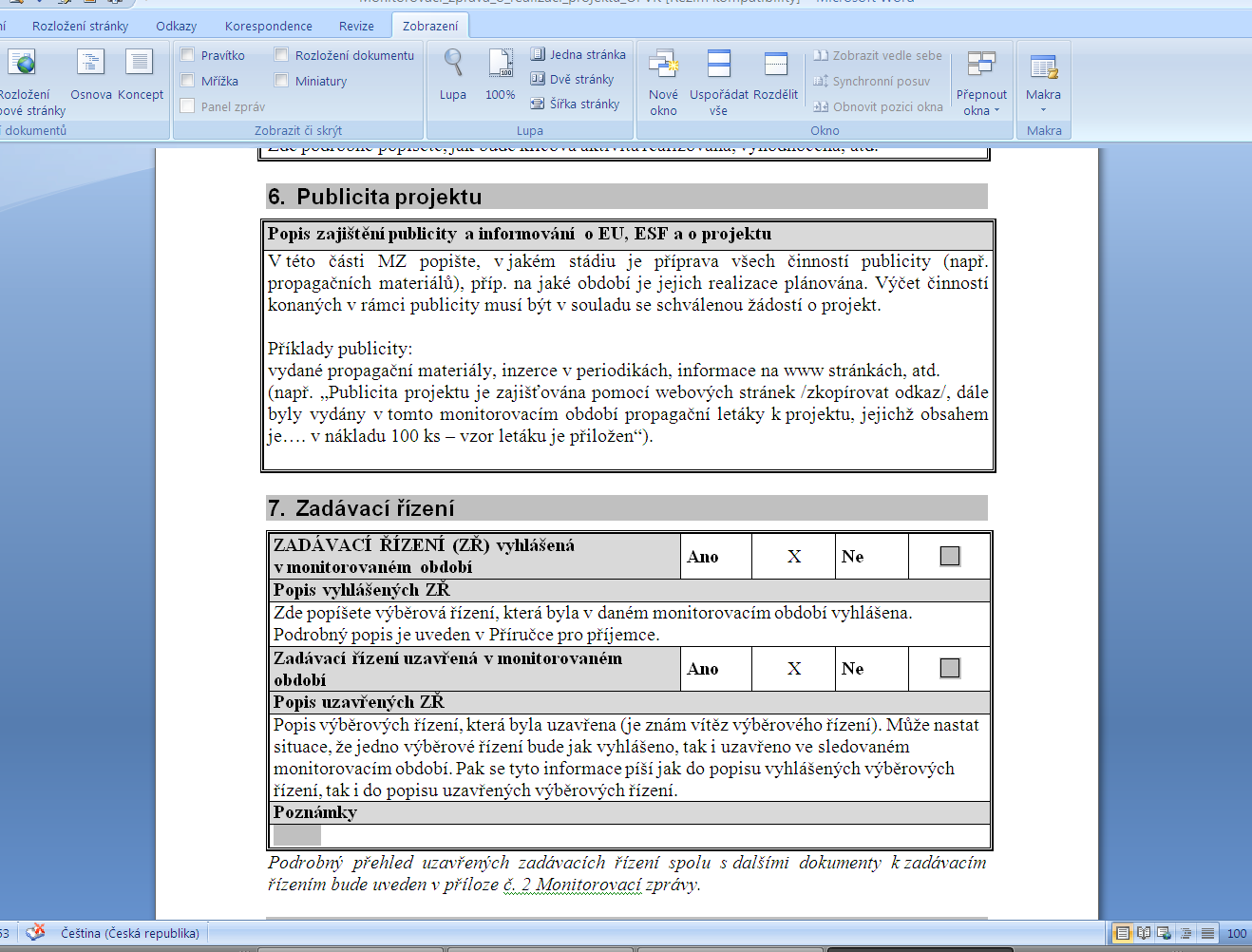Open a Nové okno new window
This screenshot has height=952, width=1252.
tap(663, 83)
